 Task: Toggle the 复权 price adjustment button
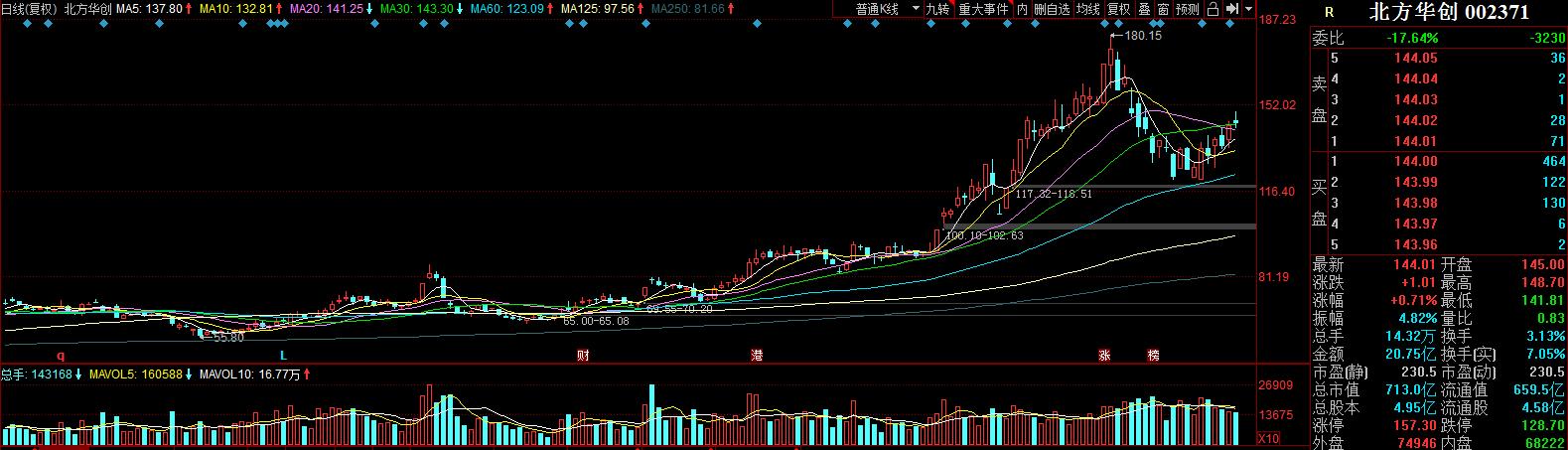1119,9
